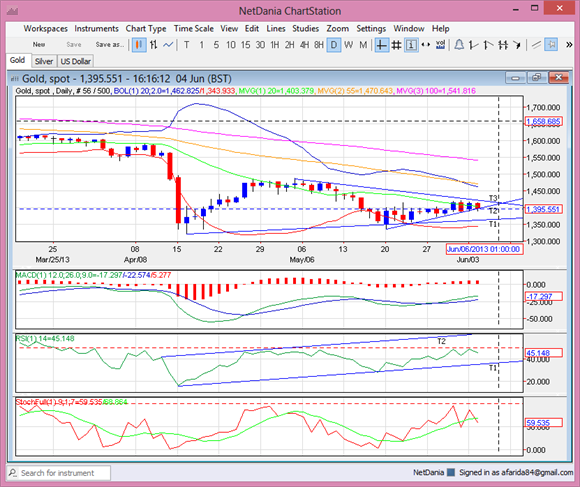580x487 pixels.
Task: Toggle the info box icon
Action: coord(411,45)
